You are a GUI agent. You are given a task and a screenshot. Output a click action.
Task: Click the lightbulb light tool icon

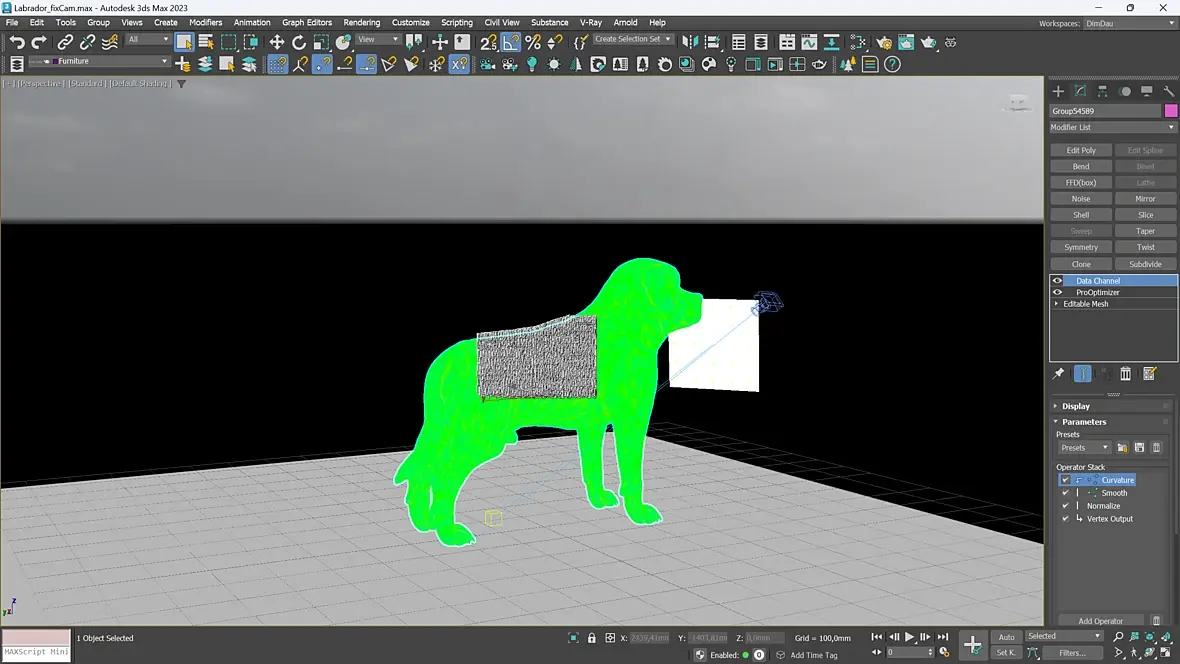532,64
